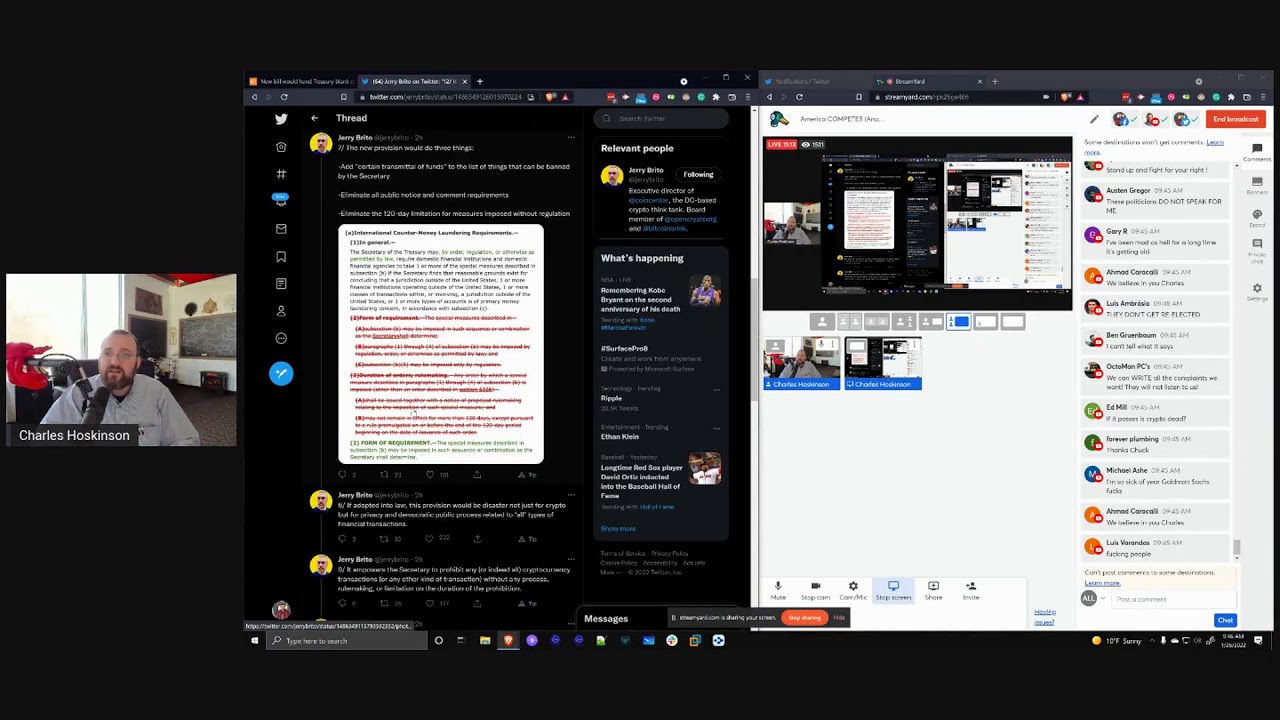The width and height of the screenshot is (1280, 720).
Task: Open the More circle icon in Twitter sidebar
Action: [281, 338]
